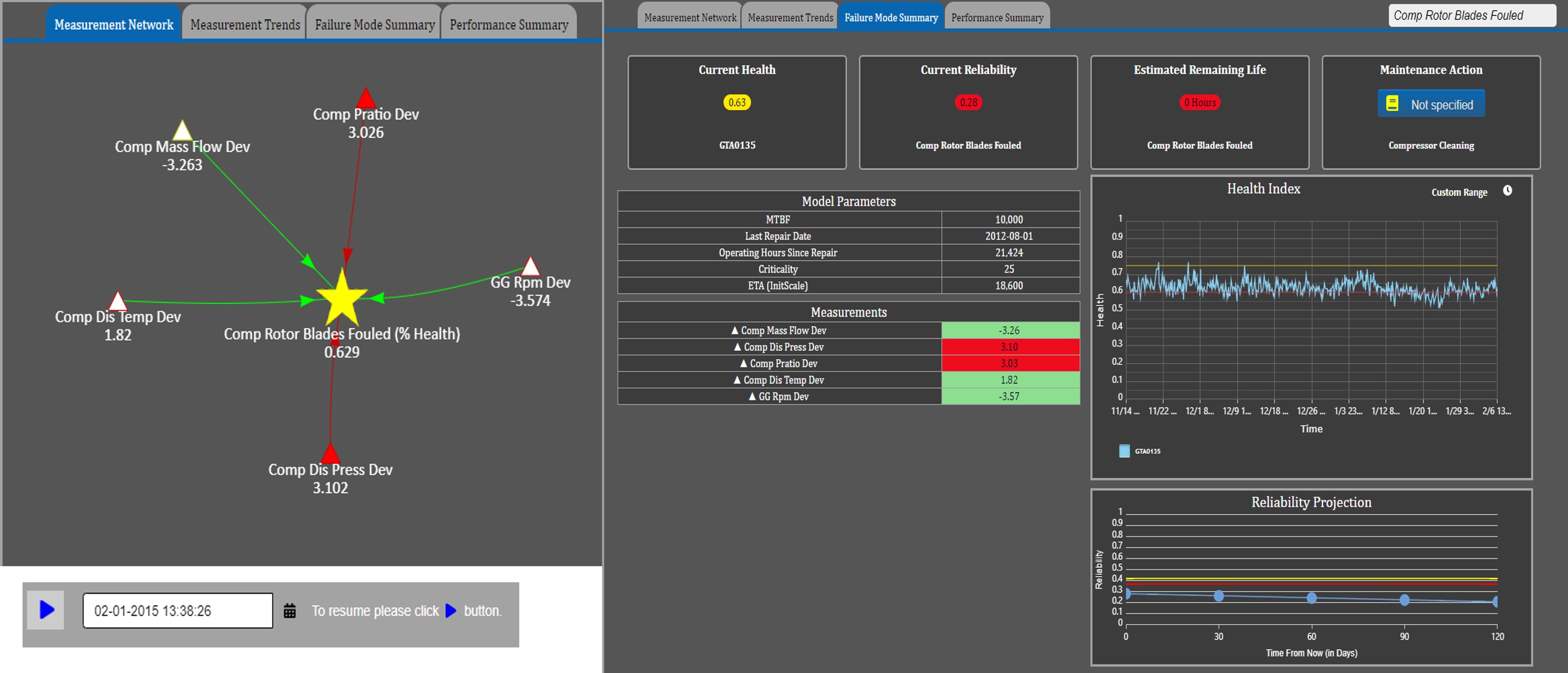Image resolution: width=1568 pixels, height=673 pixels.
Task: Select the Comp Mass Flow Dev triangle node
Action: [x=182, y=130]
